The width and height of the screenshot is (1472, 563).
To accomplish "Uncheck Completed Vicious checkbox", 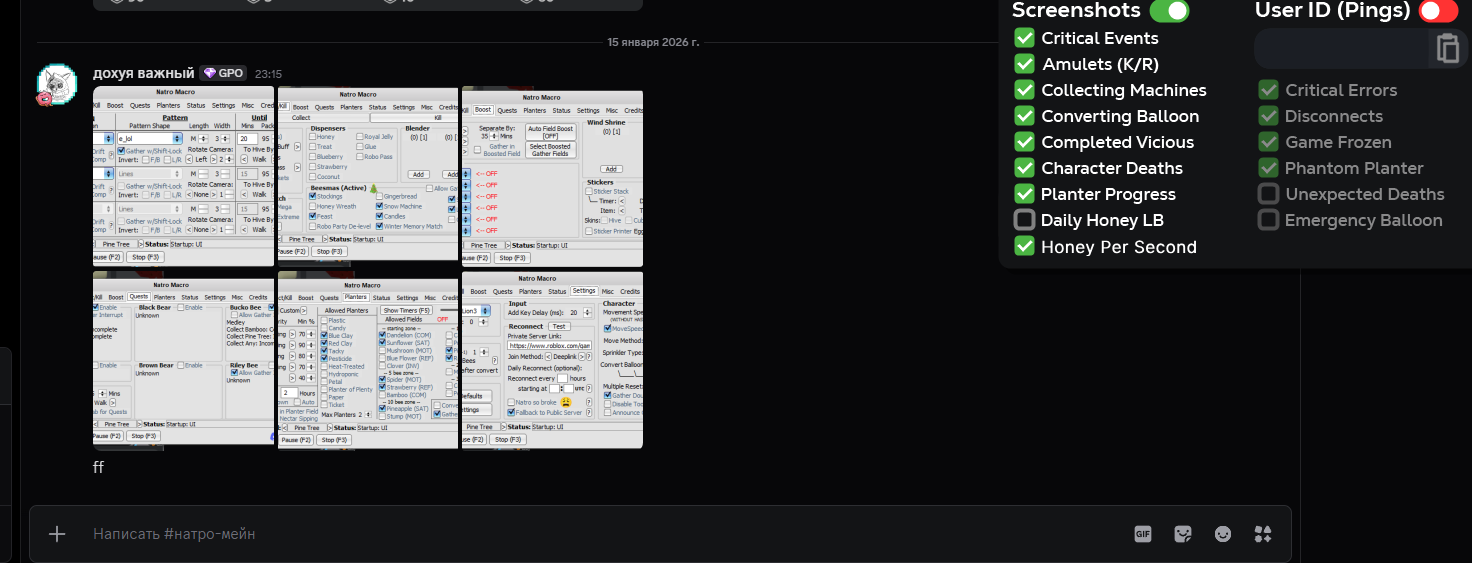I will pos(1024,142).
